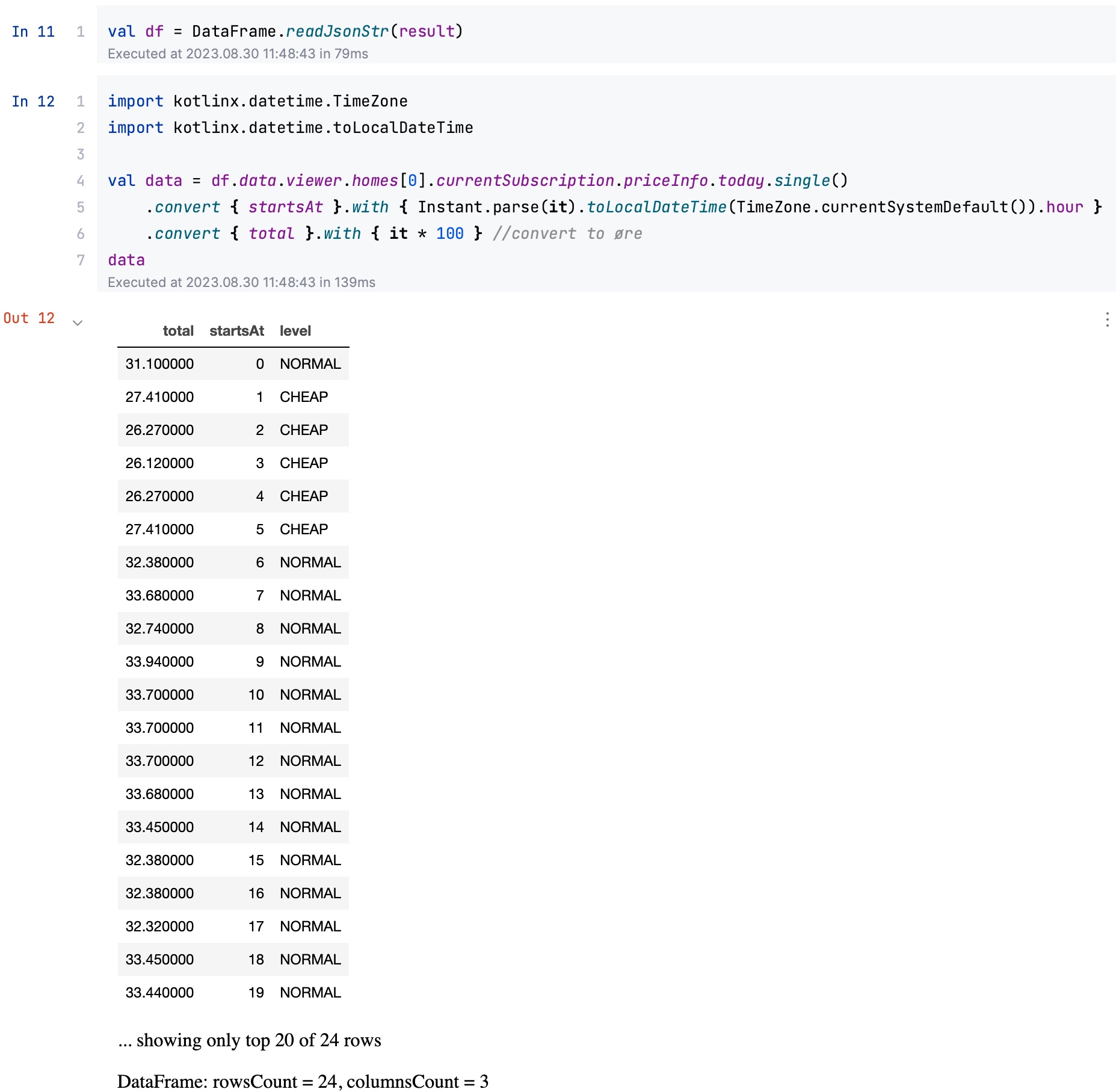The image size is (1116, 1092).
Task: Select the 31.100000 total cell
Action: [x=159, y=364]
